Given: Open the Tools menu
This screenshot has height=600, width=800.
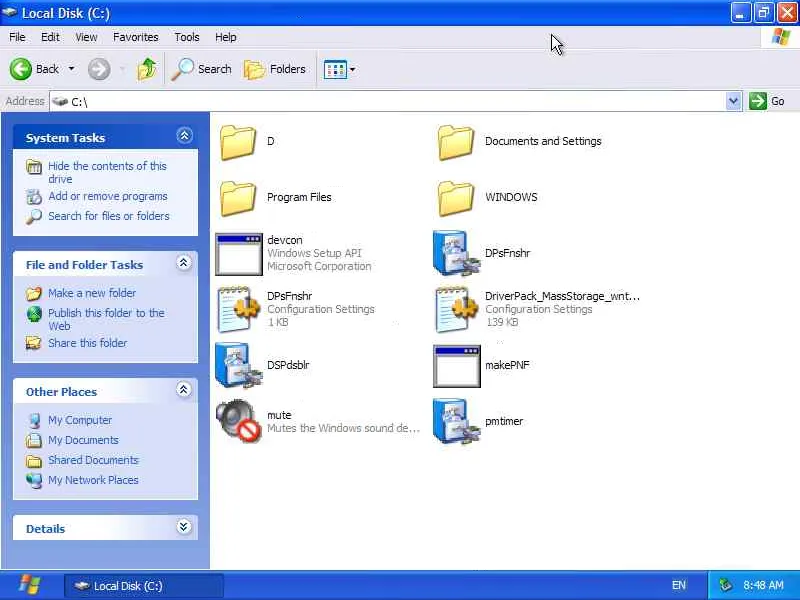Looking at the screenshot, I should (187, 37).
